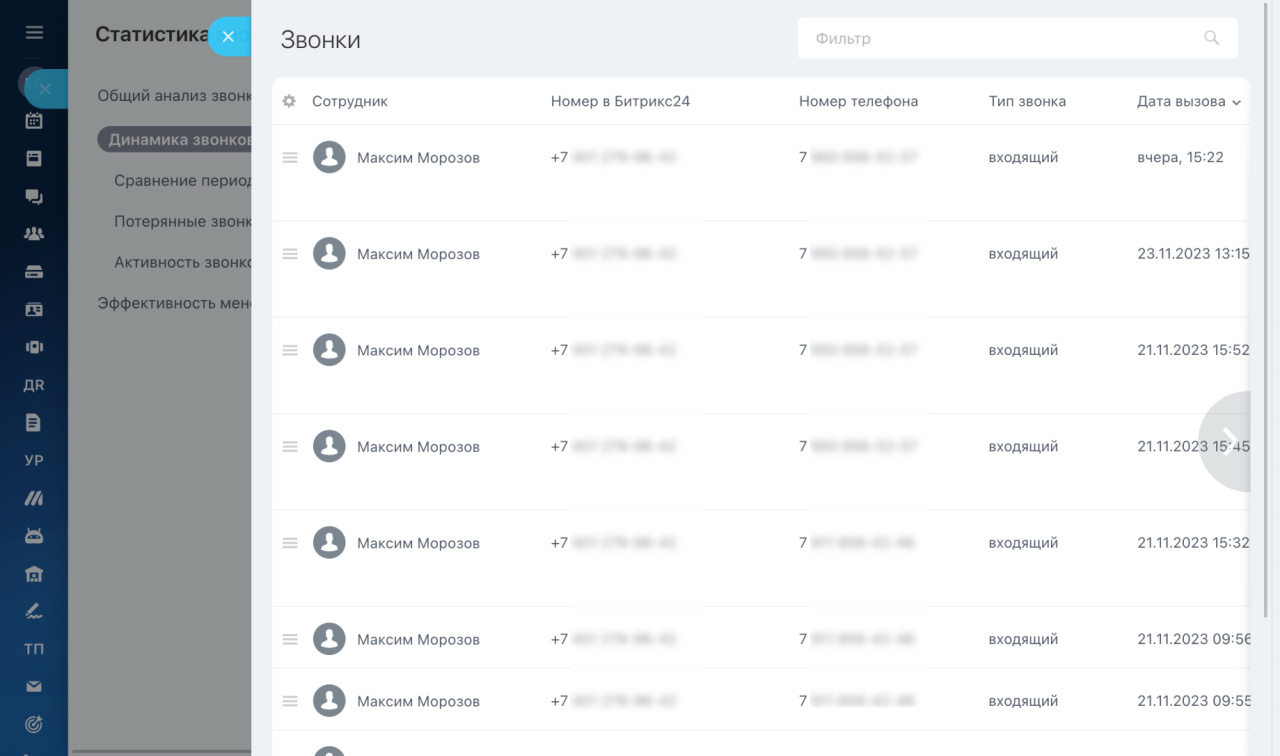Open Сравнение периодов report

182,181
